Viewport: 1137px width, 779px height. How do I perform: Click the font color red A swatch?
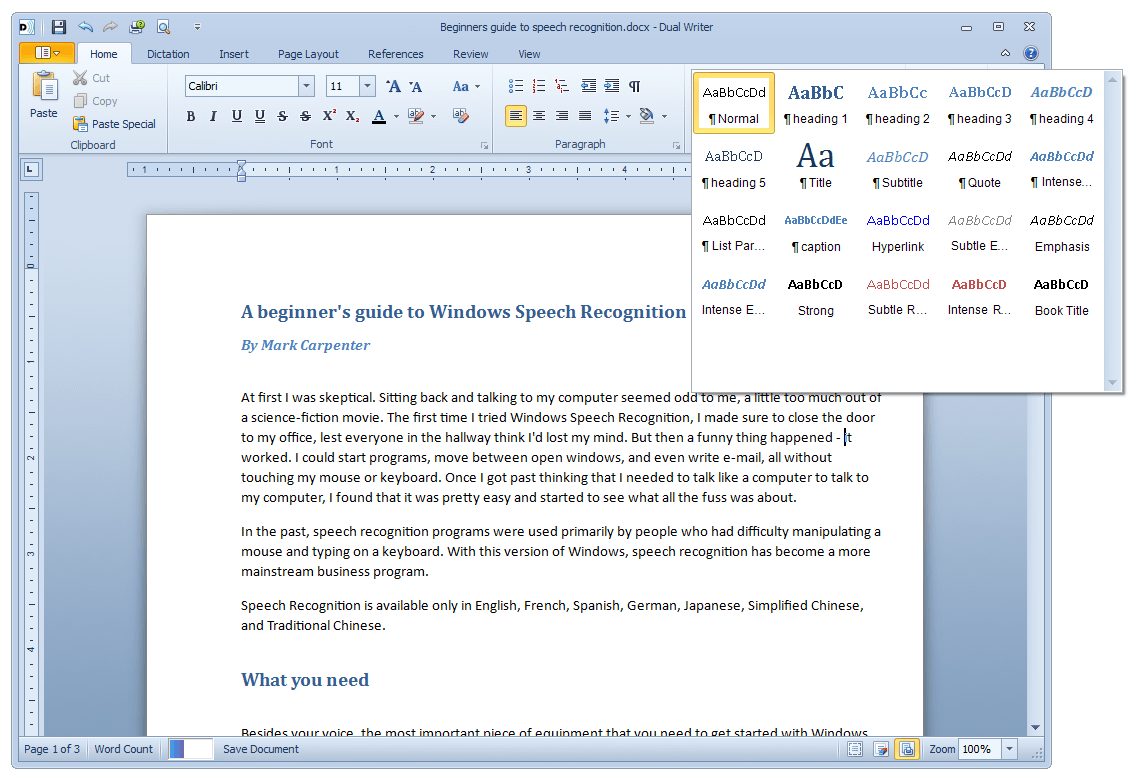(379, 116)
